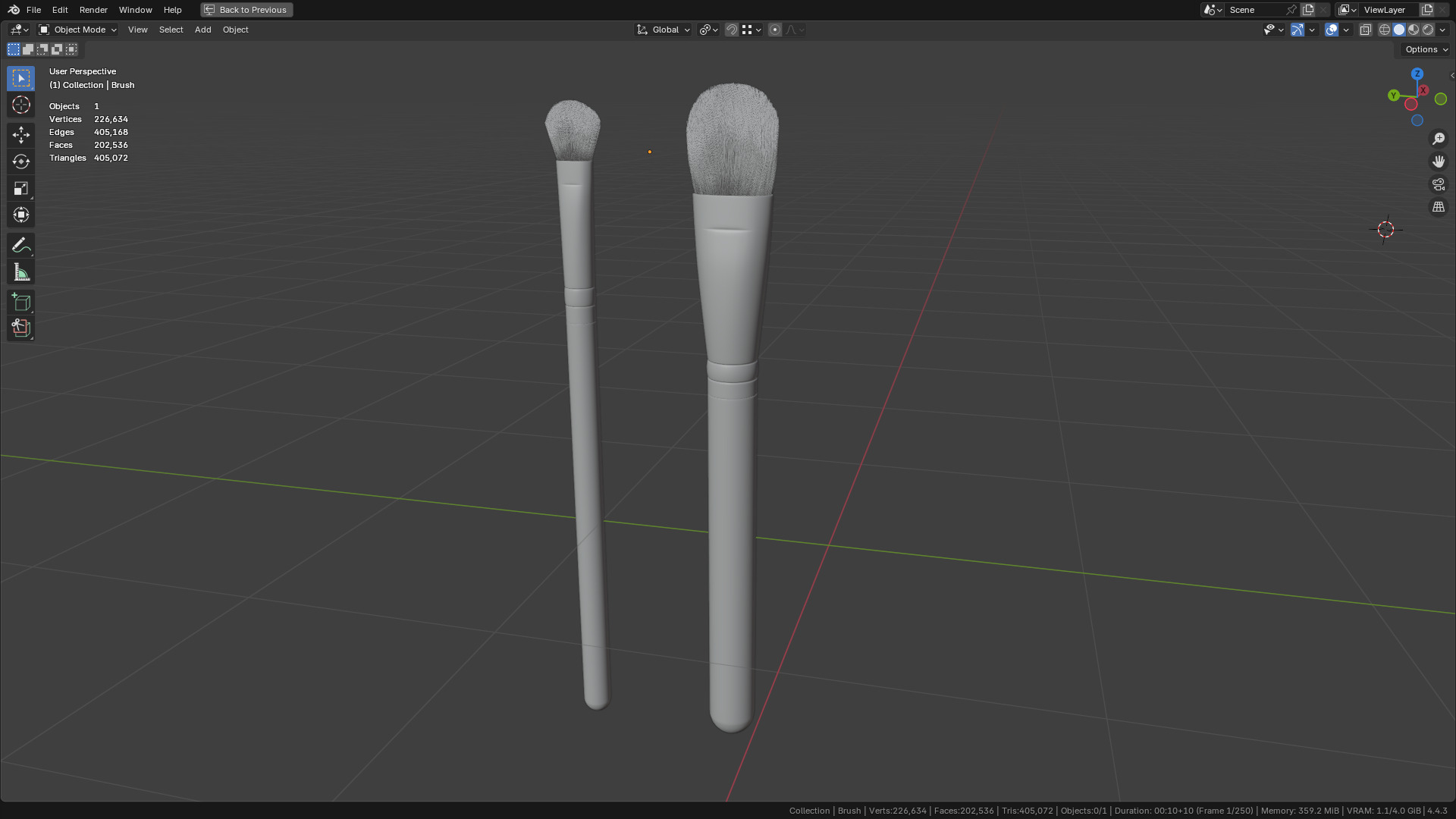Switch to Solid shading
The width and height of the screenshot is (1456, 819).
click(1399, 30)
